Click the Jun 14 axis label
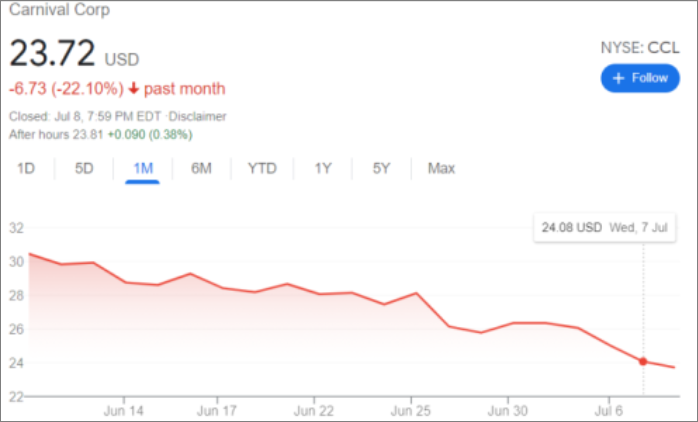Image resolution: width=698 pixels, height=422 pixels. [x=123, y=410]
